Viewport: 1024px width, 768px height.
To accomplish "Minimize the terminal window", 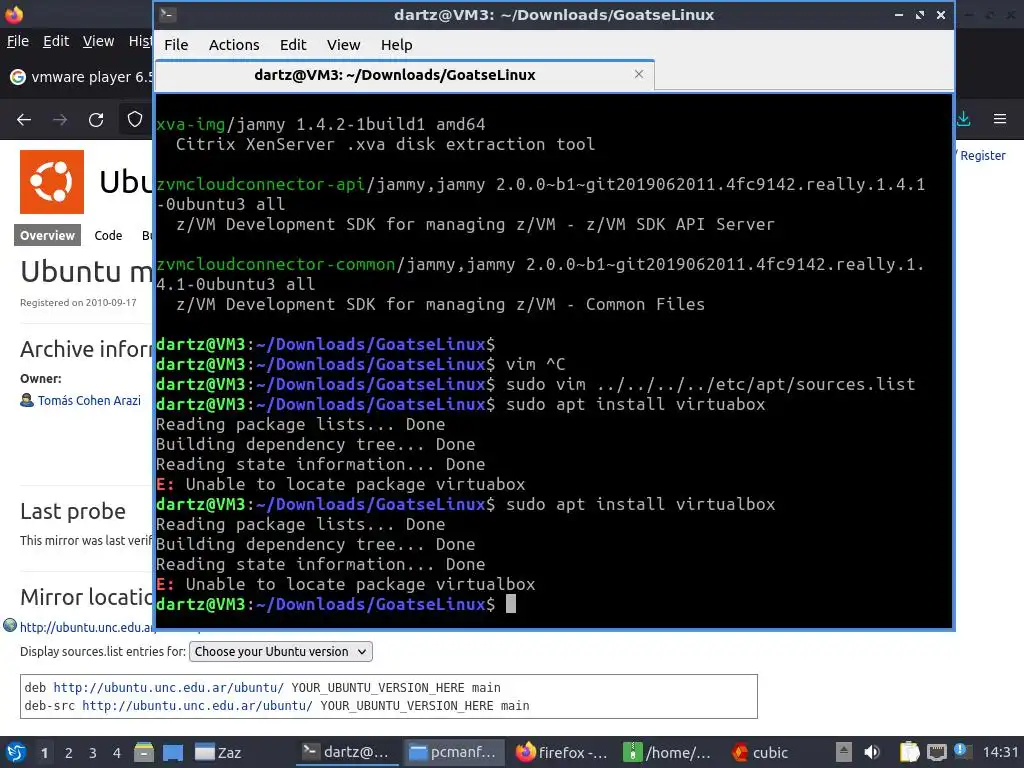I will tap(899, 14).
